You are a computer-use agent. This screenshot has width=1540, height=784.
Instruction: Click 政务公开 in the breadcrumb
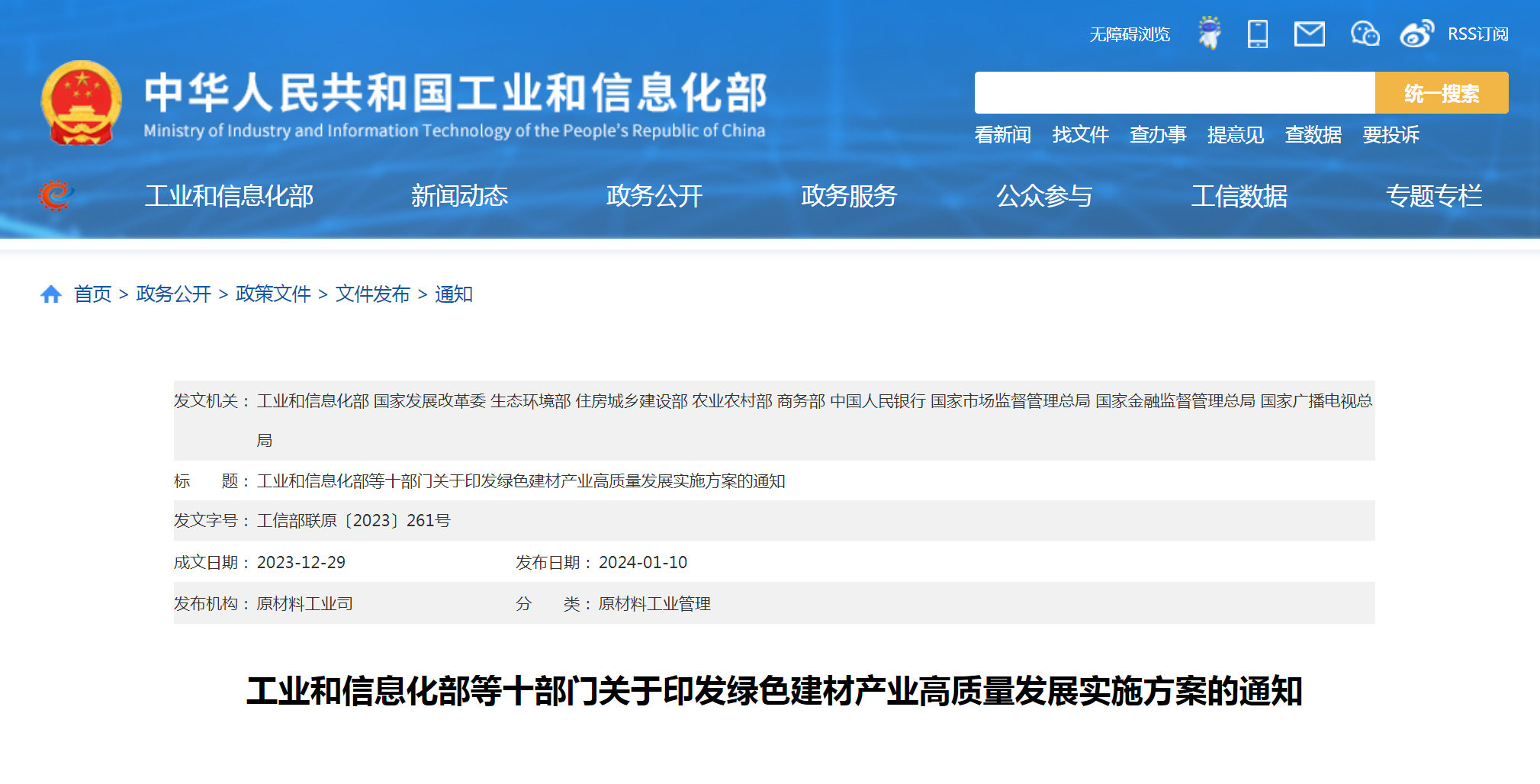point(173,294)
